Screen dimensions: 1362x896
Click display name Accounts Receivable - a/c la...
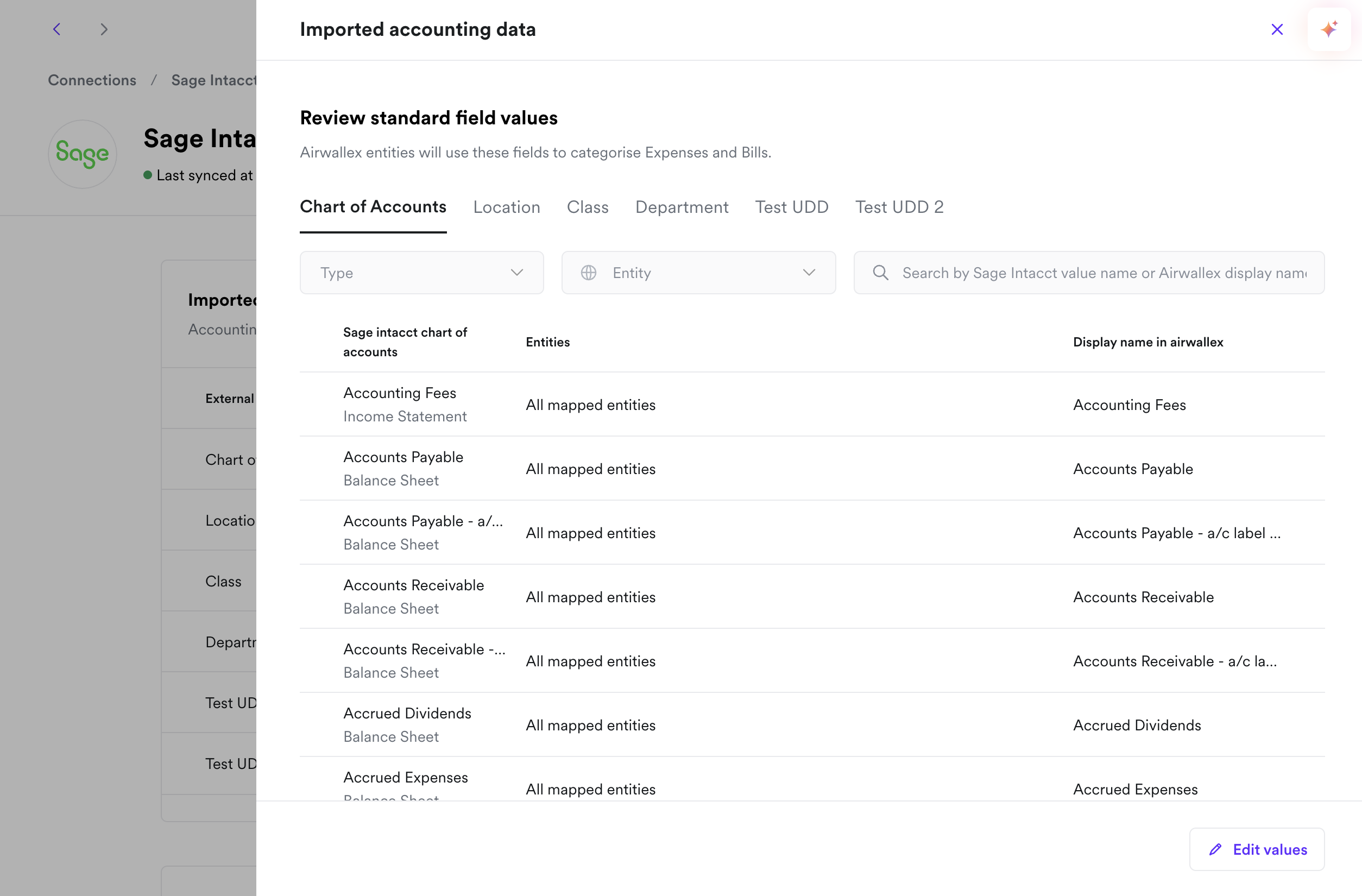[1175, 661]
